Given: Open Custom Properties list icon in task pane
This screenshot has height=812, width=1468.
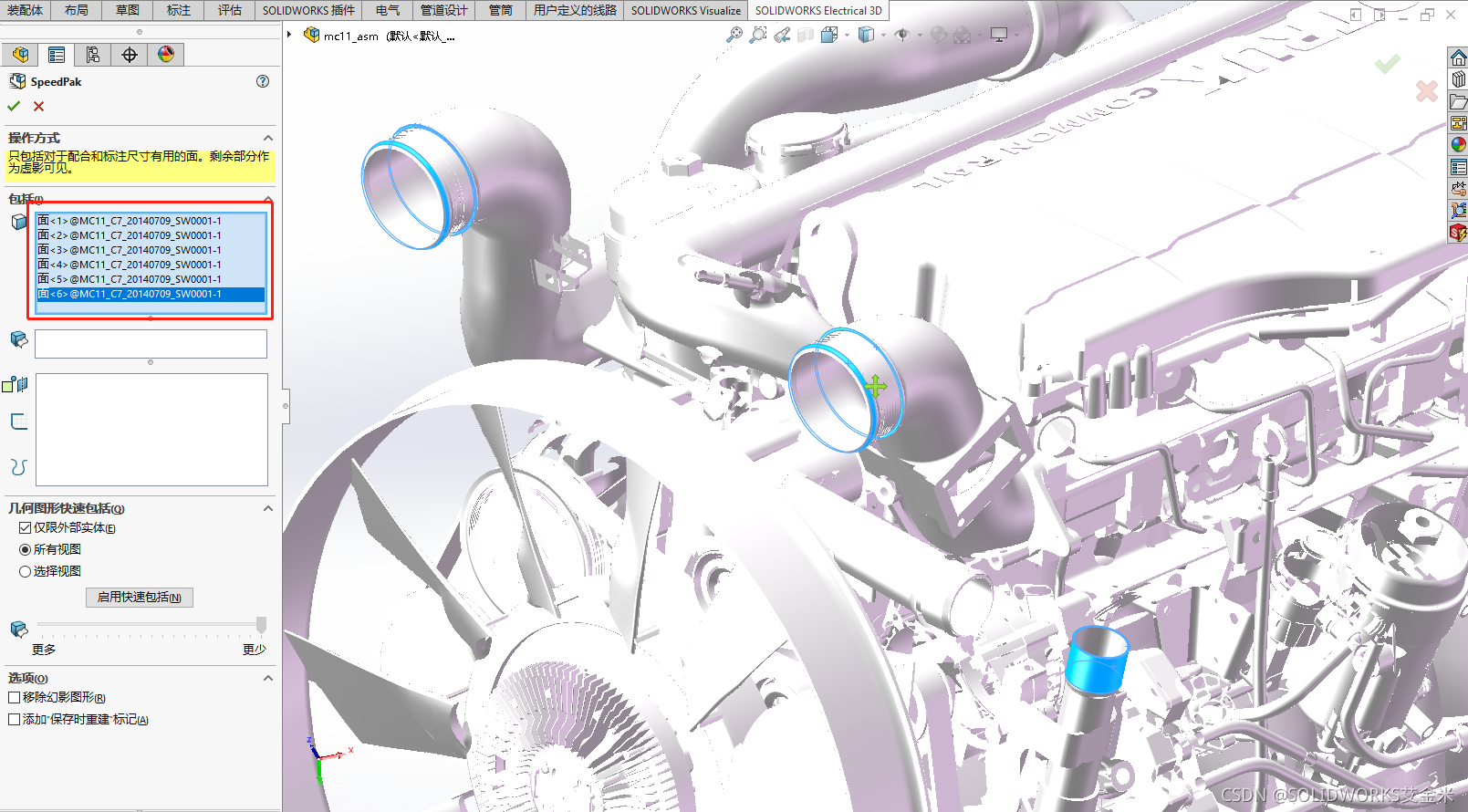Looking at the screenshot, I should click(x=1458, y=167).
